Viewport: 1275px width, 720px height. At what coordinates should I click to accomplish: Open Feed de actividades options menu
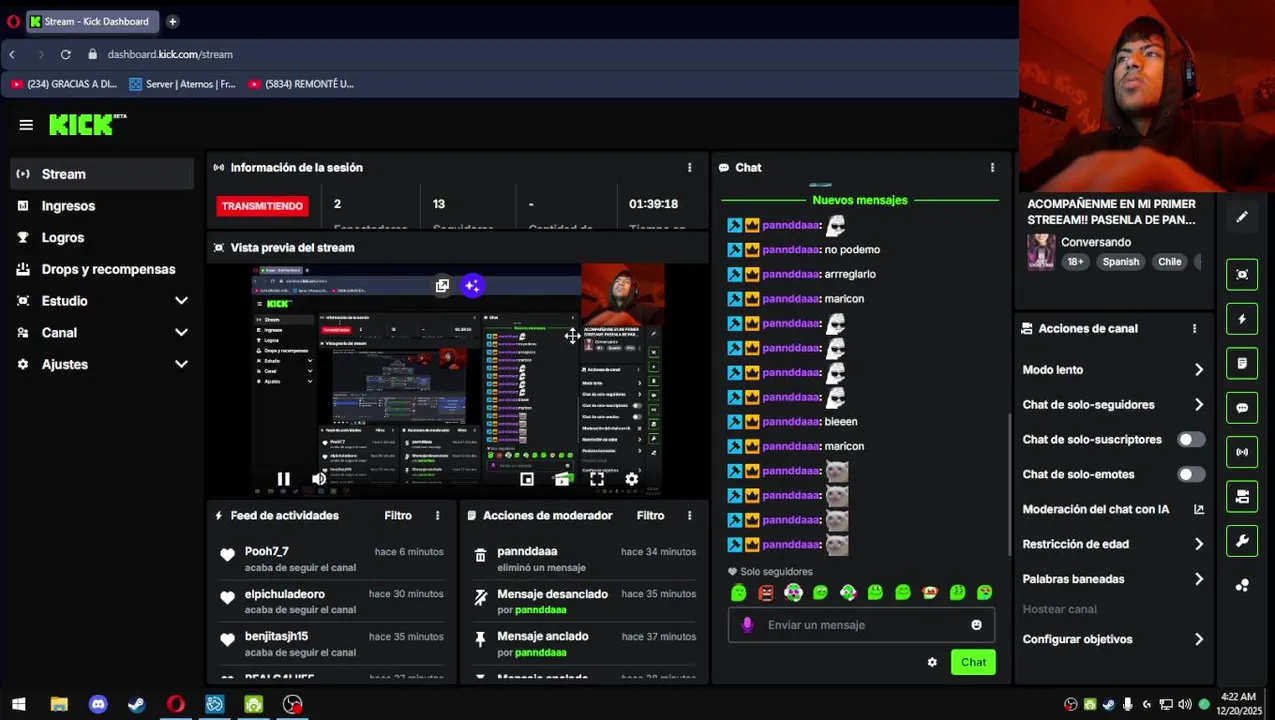pyautogui.click(x=437, y=516)
